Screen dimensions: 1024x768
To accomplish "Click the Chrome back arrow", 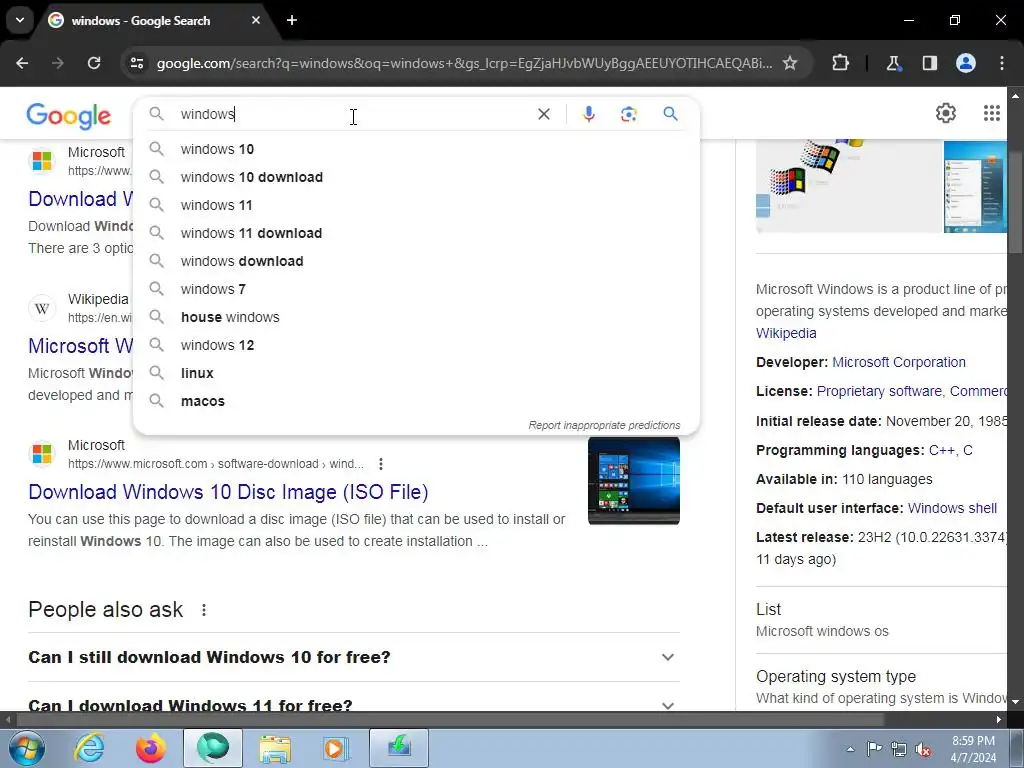I will point(22,63).
